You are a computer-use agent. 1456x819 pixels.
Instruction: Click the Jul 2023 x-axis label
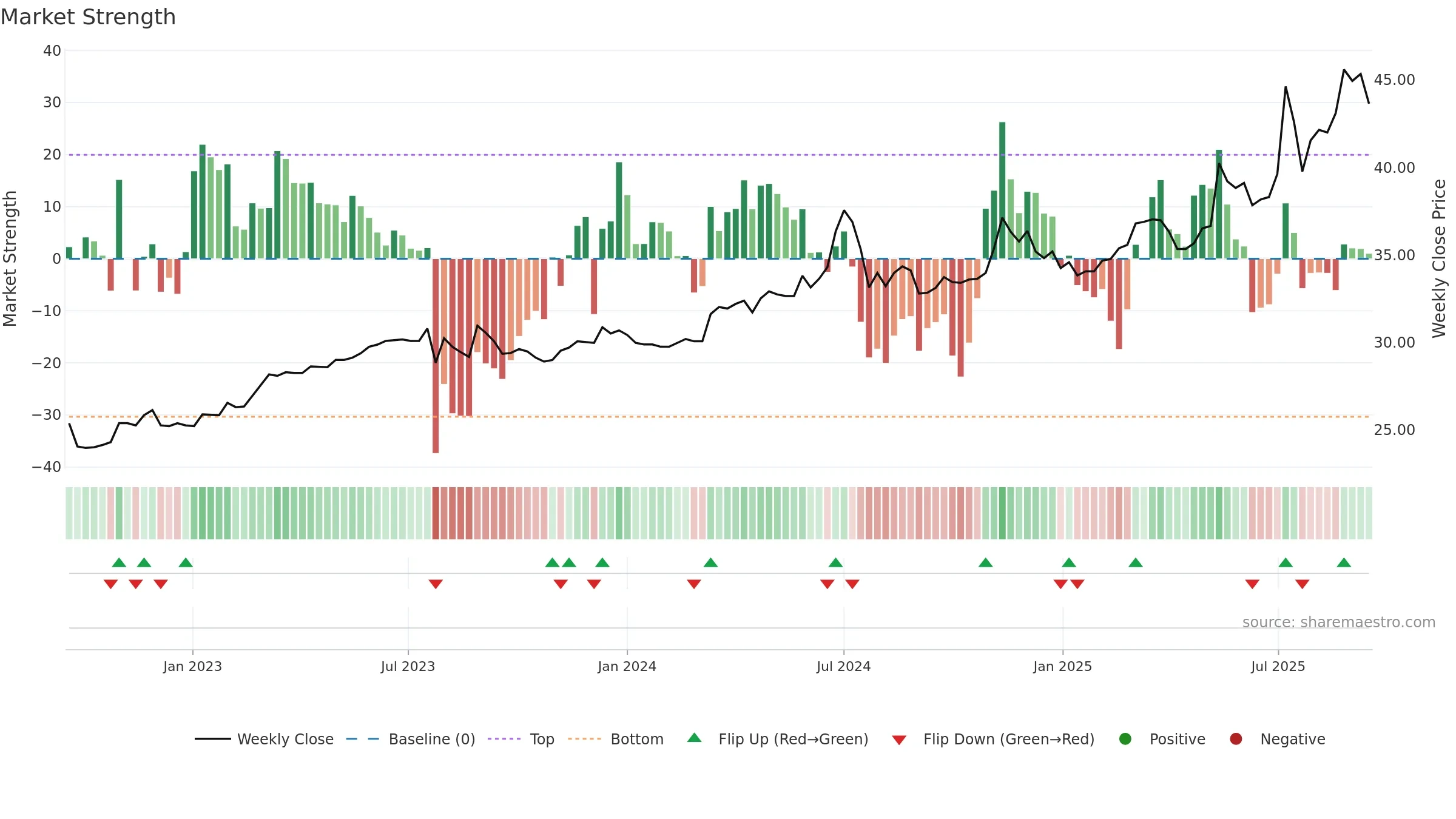point(408,666)
